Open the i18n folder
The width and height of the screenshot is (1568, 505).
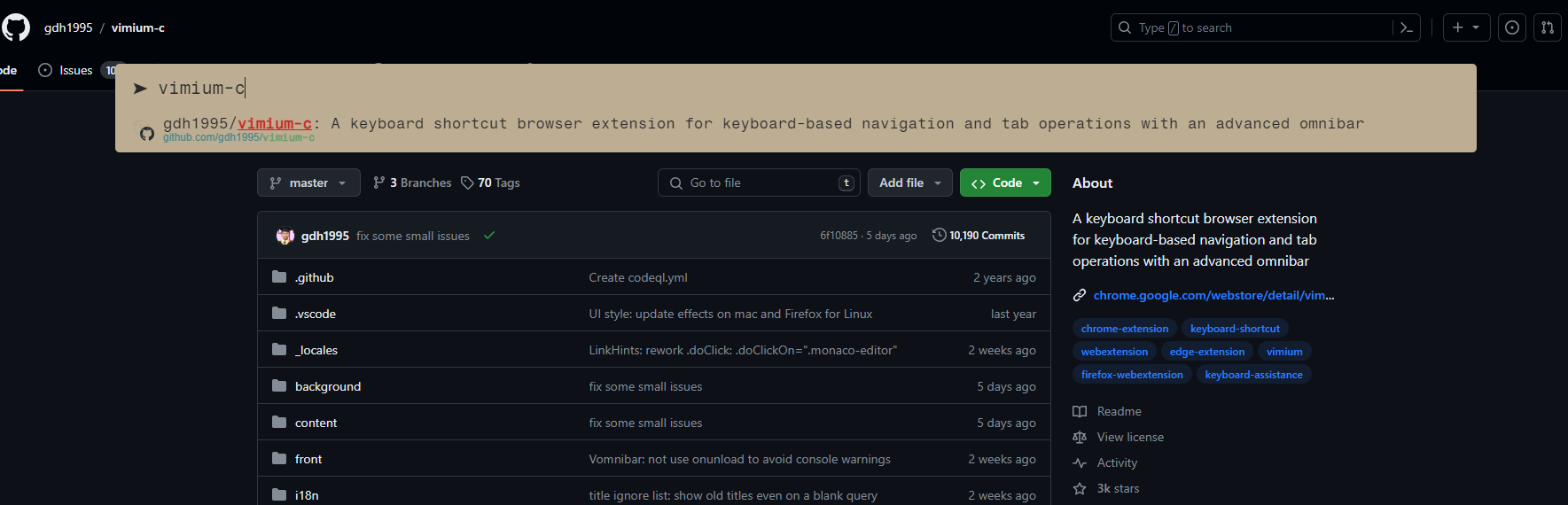point(307,495)
